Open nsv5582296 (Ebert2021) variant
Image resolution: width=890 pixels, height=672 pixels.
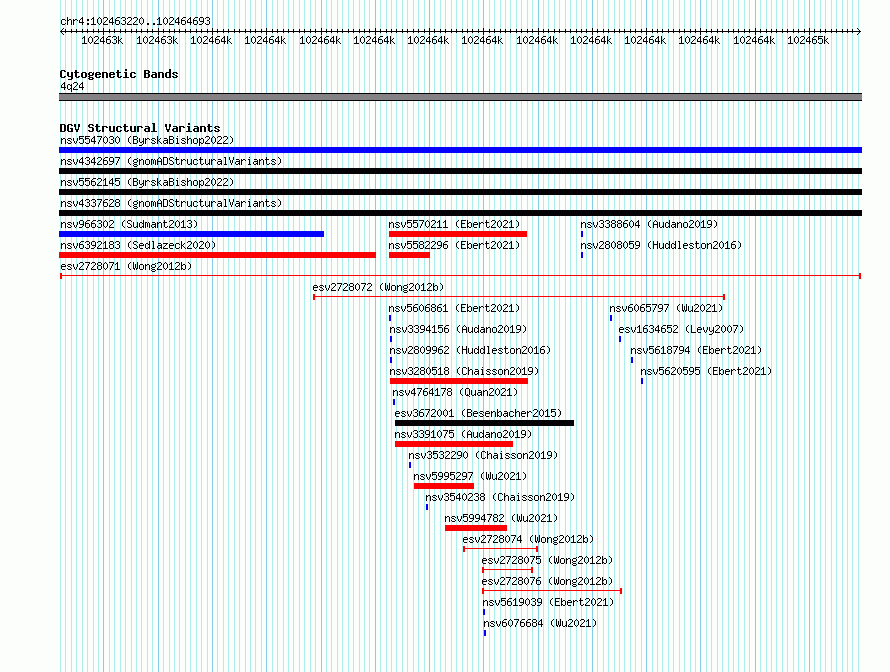454,245
